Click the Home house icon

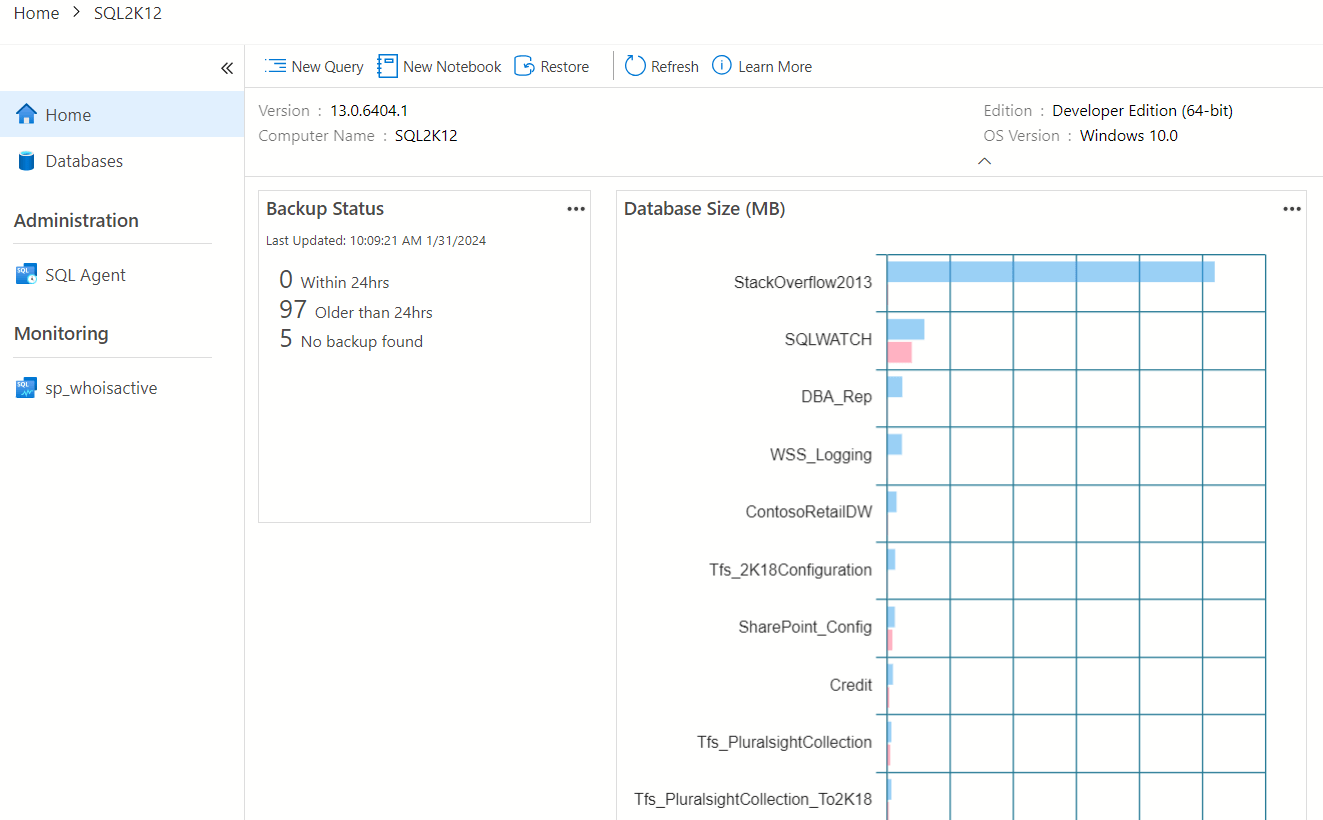click(x=27, y=114)
